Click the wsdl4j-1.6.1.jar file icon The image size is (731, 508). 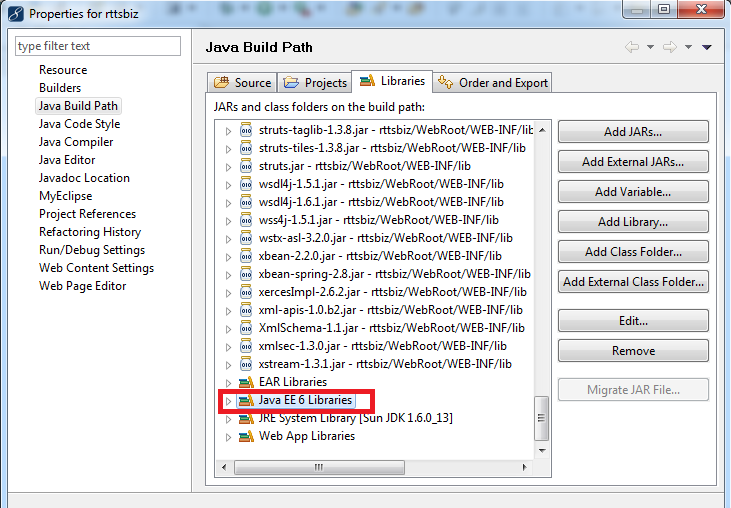coord(246,202)
